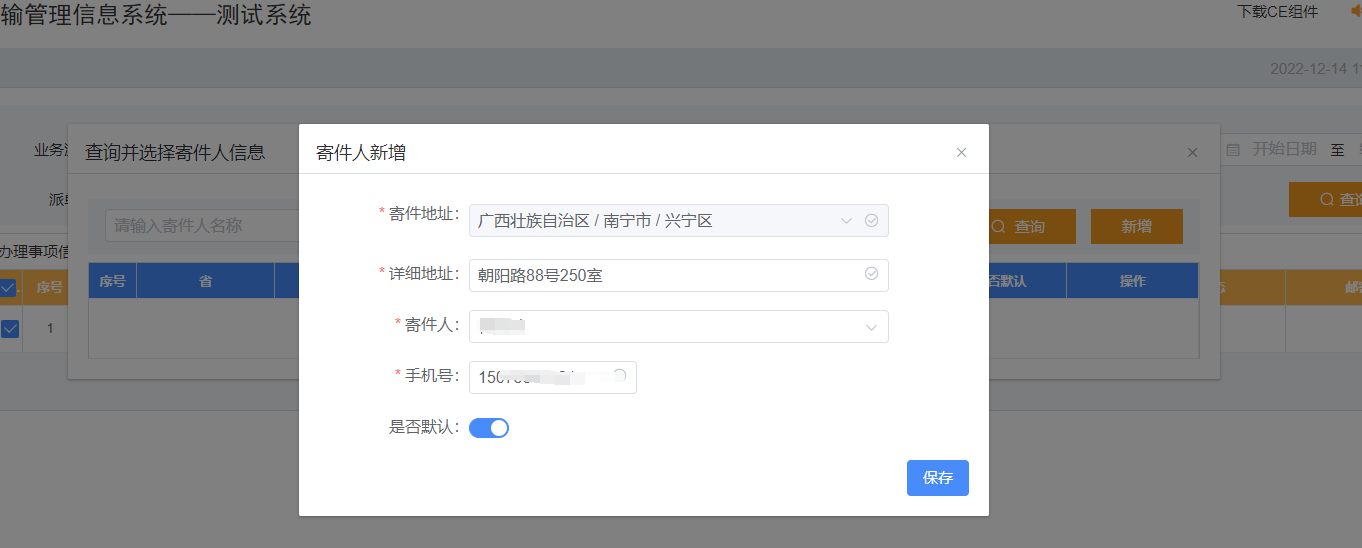Expand the 寄件地址 region cascader arrow
This screenshot has width=1362, height=548.
846,221
